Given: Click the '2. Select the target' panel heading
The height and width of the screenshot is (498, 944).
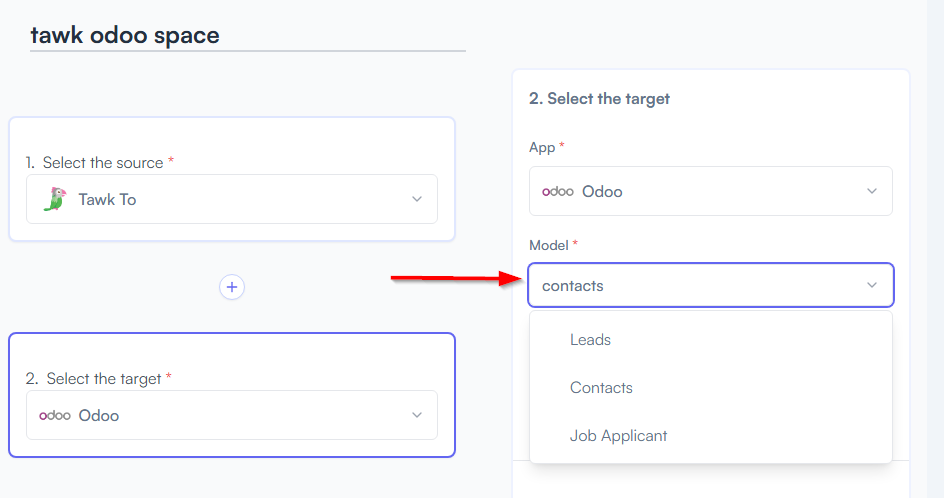Looking at the screenshot, I should (x=599, y=99).
